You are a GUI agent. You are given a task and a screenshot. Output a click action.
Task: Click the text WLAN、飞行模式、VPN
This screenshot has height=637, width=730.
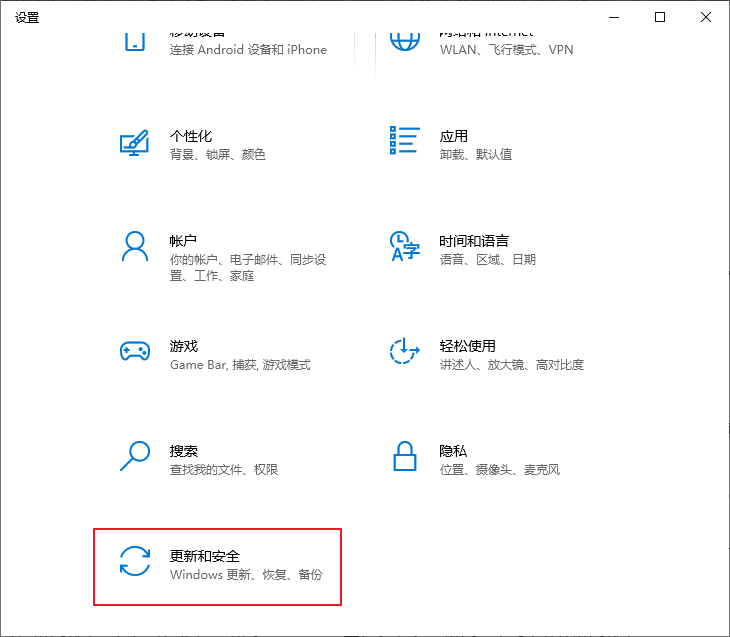pyautogui.click(x=507, y=50)
